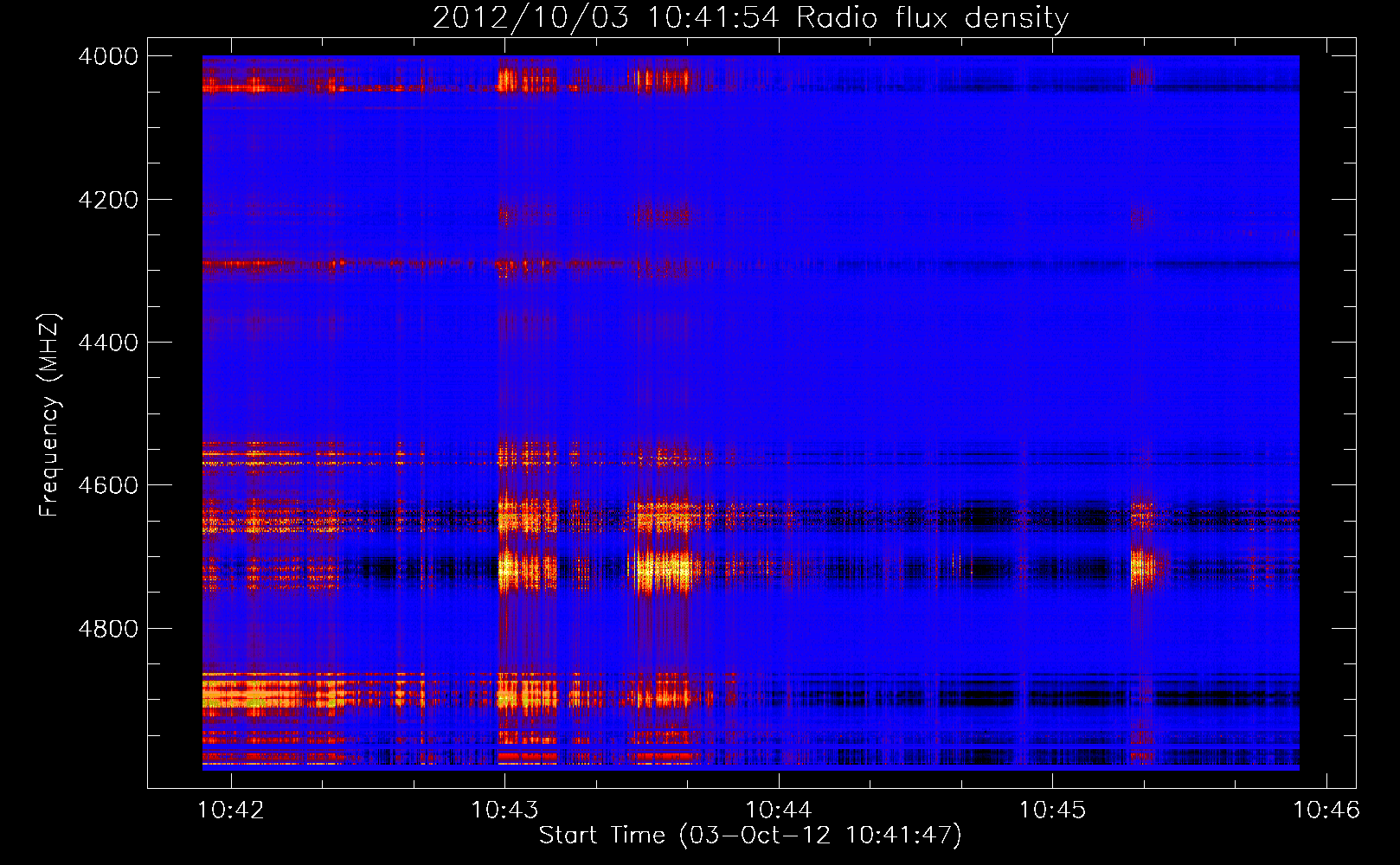The width and height of the screenshot is (1400, 865).
Task: Click the 10:42 time tick label
Action: (x=231, y=810)
